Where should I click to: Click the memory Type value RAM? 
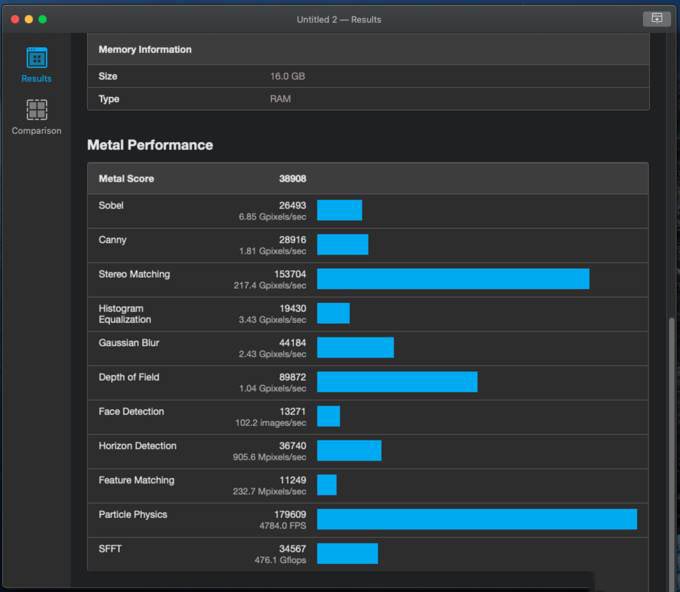[x=280, y=99]
